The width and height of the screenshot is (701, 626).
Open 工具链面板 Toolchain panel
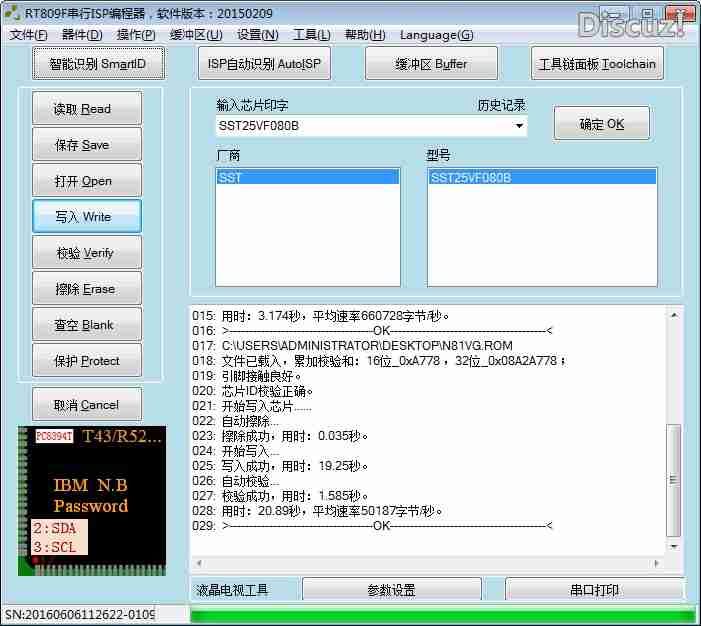597,63
